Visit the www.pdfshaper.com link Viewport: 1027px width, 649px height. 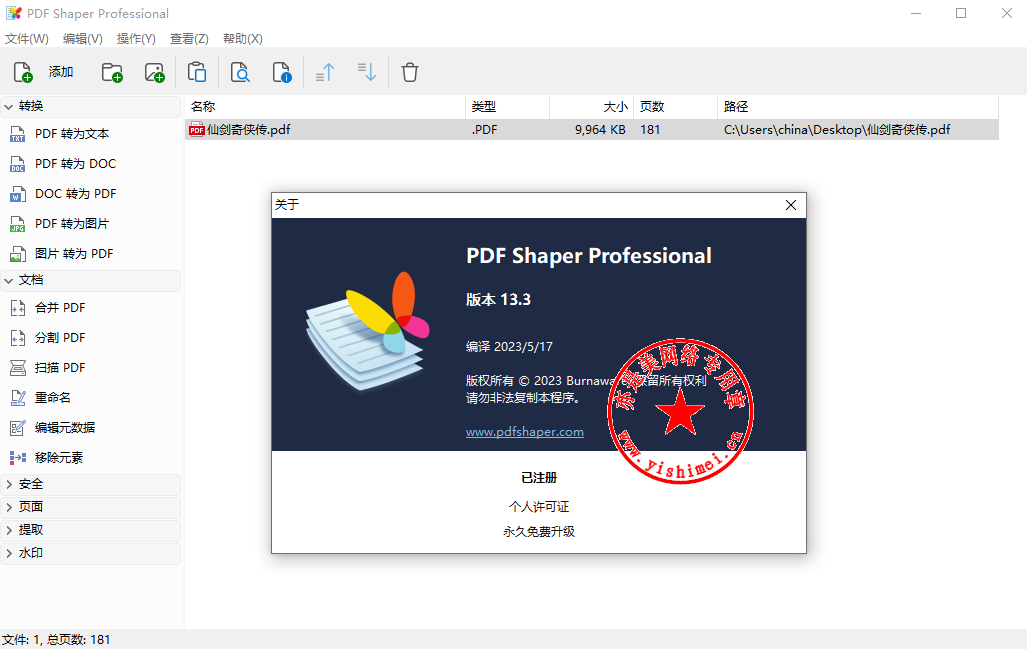(x=525, y=432)
